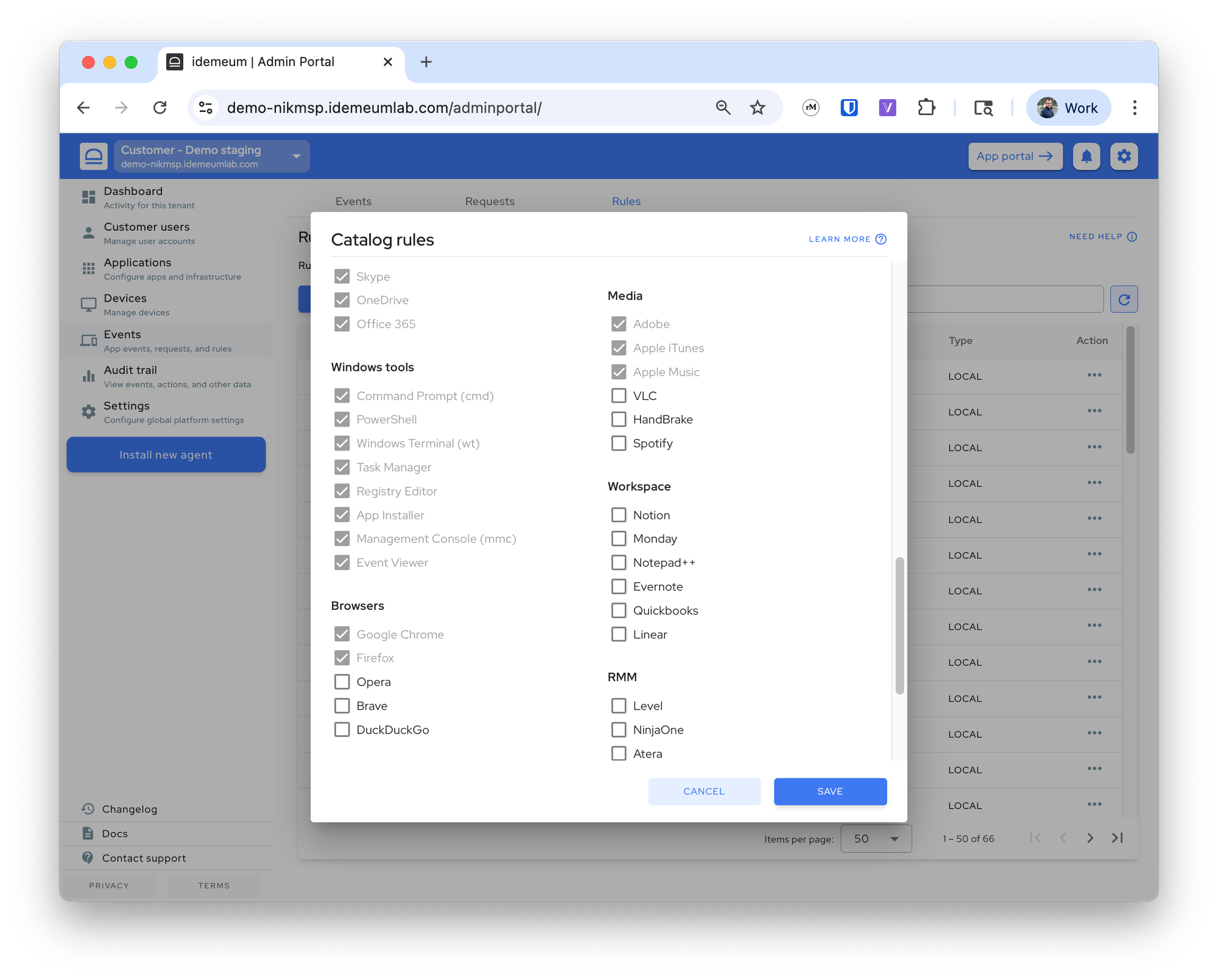The image size is (1218, 980).
Task: Open Customer users in the sidebar
Action: 166,233
